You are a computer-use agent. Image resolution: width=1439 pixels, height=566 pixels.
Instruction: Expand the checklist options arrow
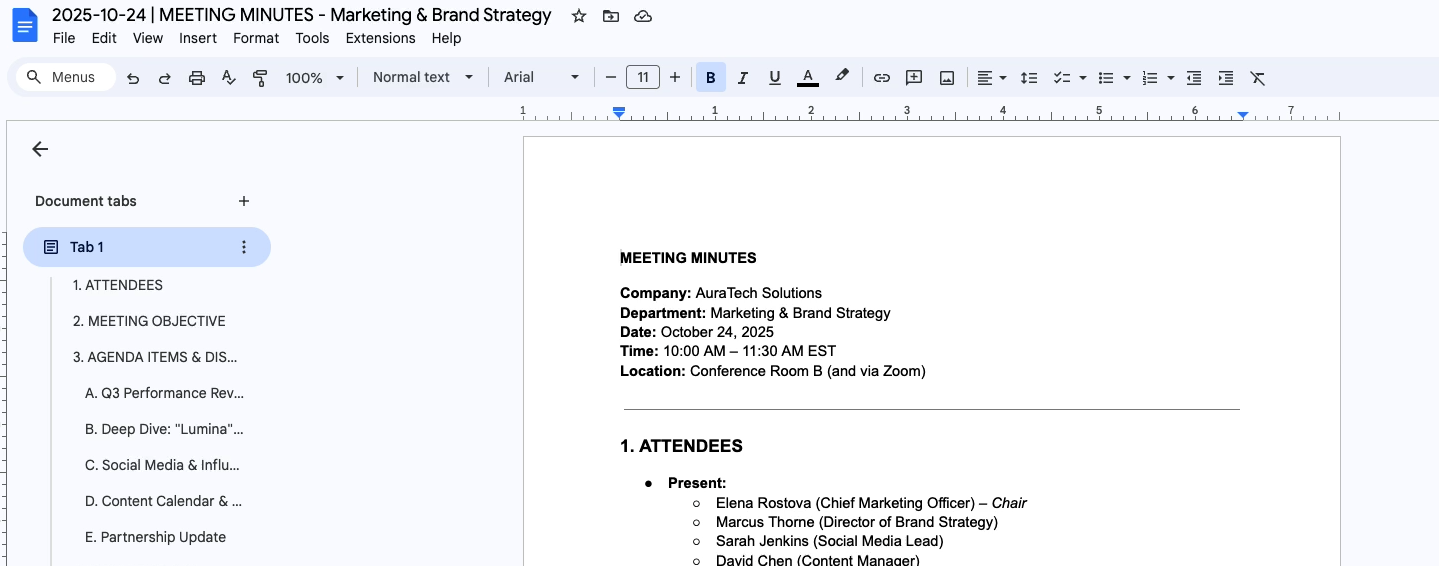1083,77
